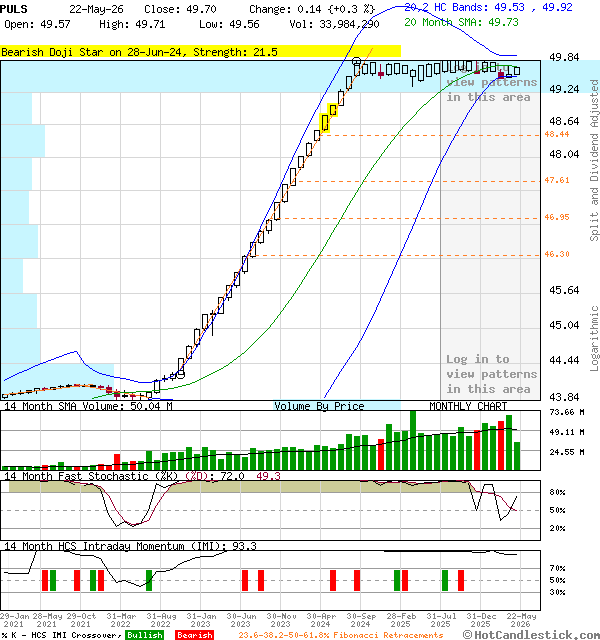
Task: Select the 29-Oct 2021 date axis label
Action: click(x=81, y=620)
